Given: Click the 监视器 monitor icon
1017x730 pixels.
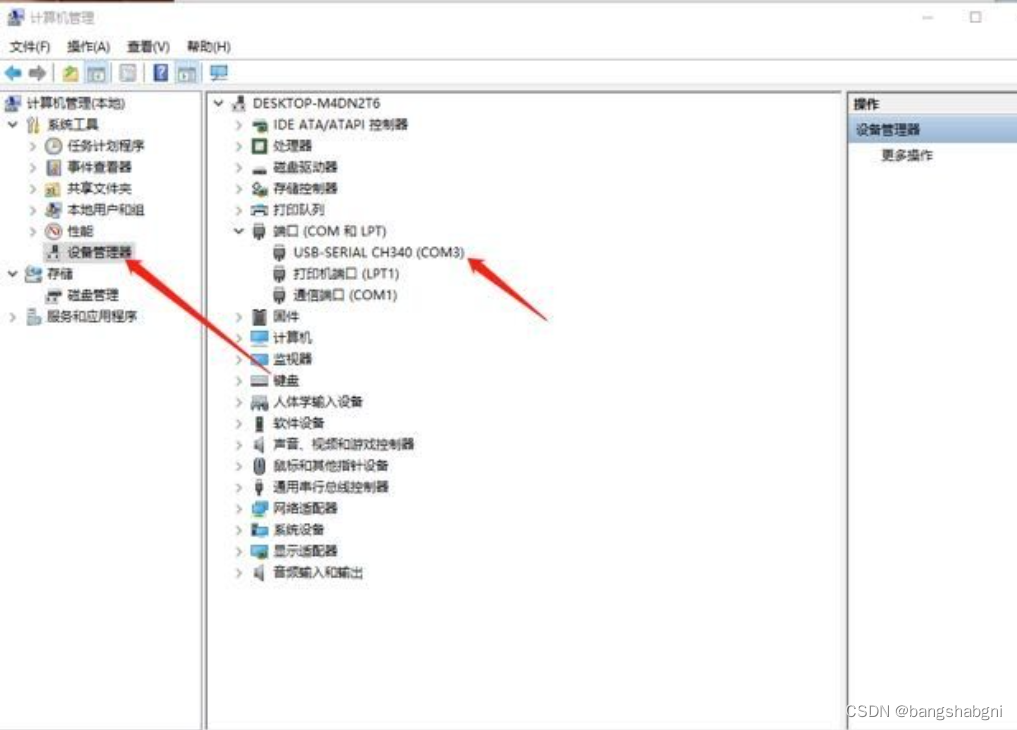Looking at the screenshot, I should 259,359.
